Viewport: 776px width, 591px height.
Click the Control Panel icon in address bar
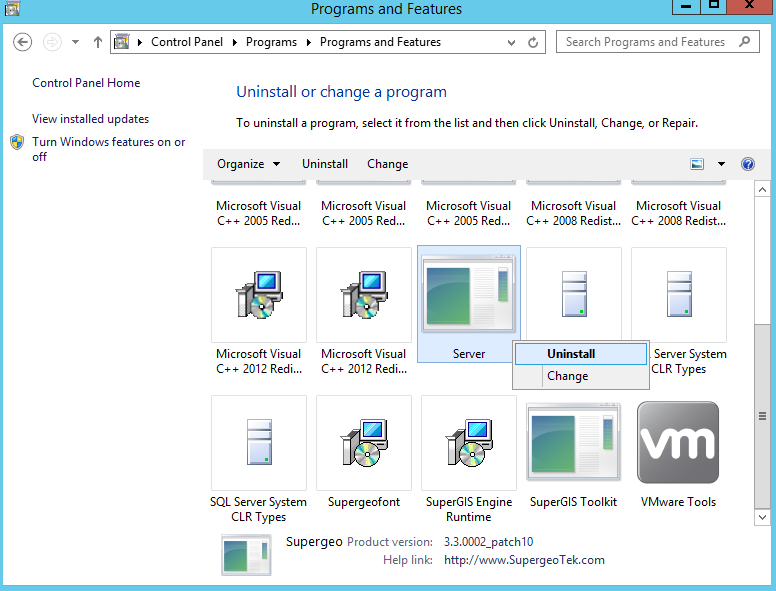pos(122,42)
